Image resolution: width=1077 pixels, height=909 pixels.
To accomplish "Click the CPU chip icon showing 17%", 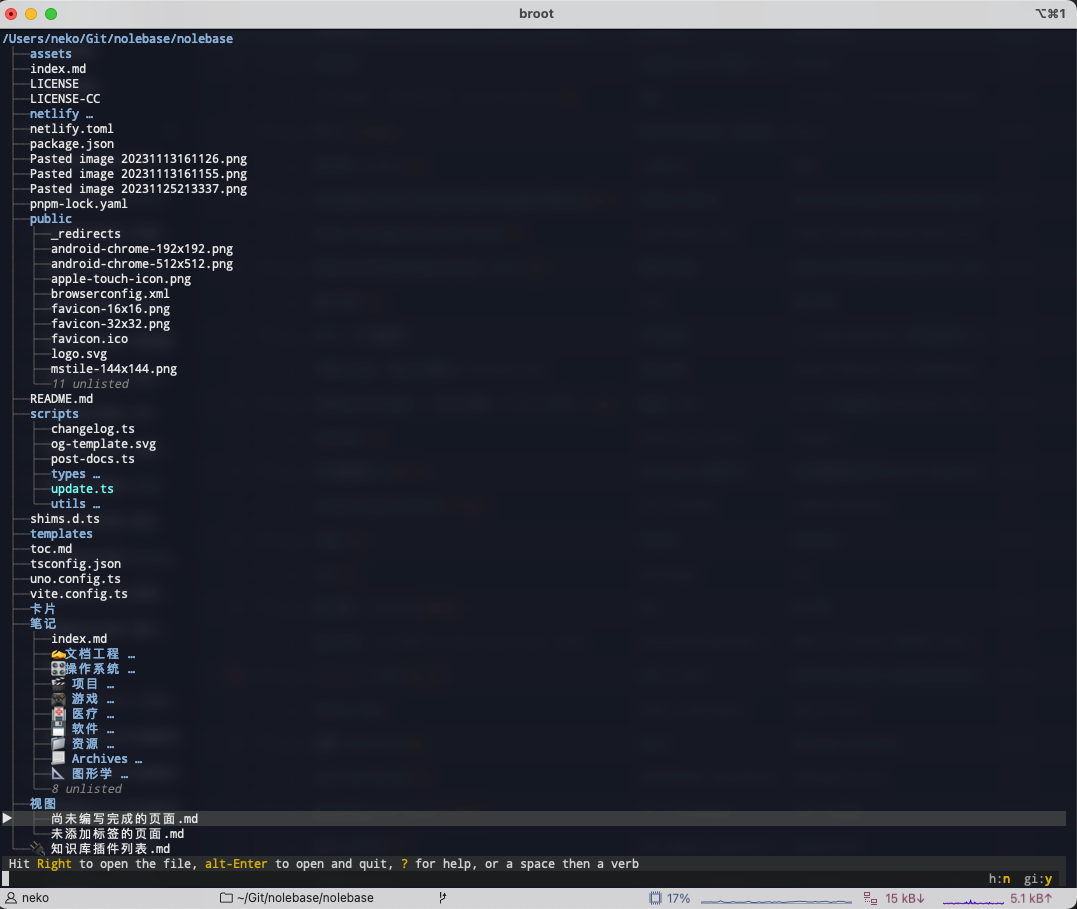I will coord(655,898).
